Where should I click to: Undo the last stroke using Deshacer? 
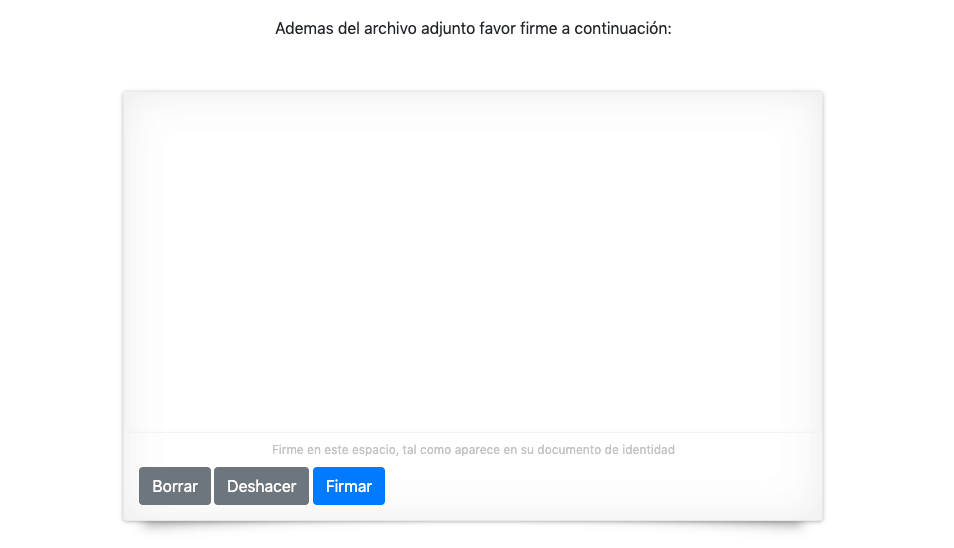click(x=261, y=486)
